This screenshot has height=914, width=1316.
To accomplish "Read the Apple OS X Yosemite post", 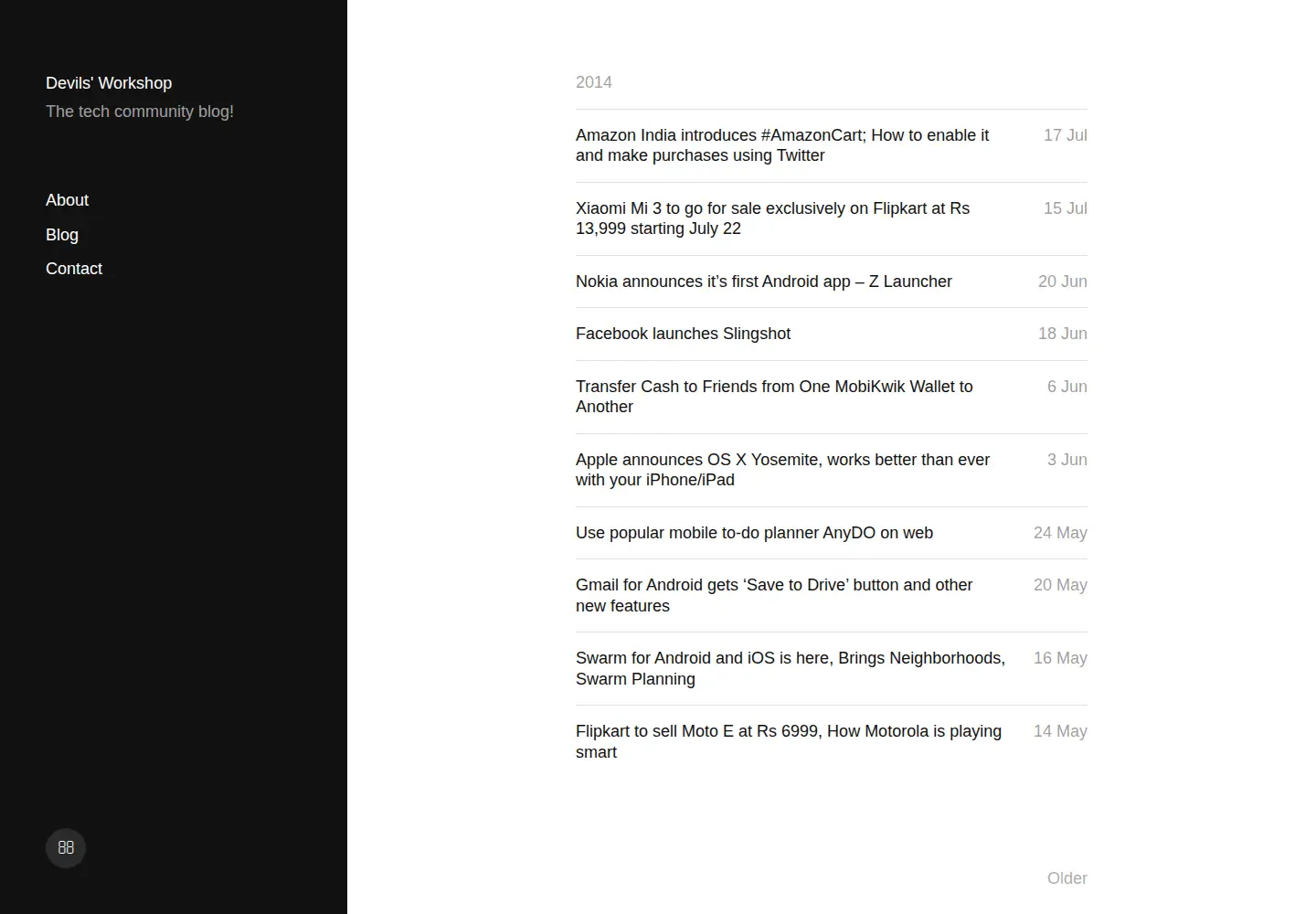I will coord(782,470).
